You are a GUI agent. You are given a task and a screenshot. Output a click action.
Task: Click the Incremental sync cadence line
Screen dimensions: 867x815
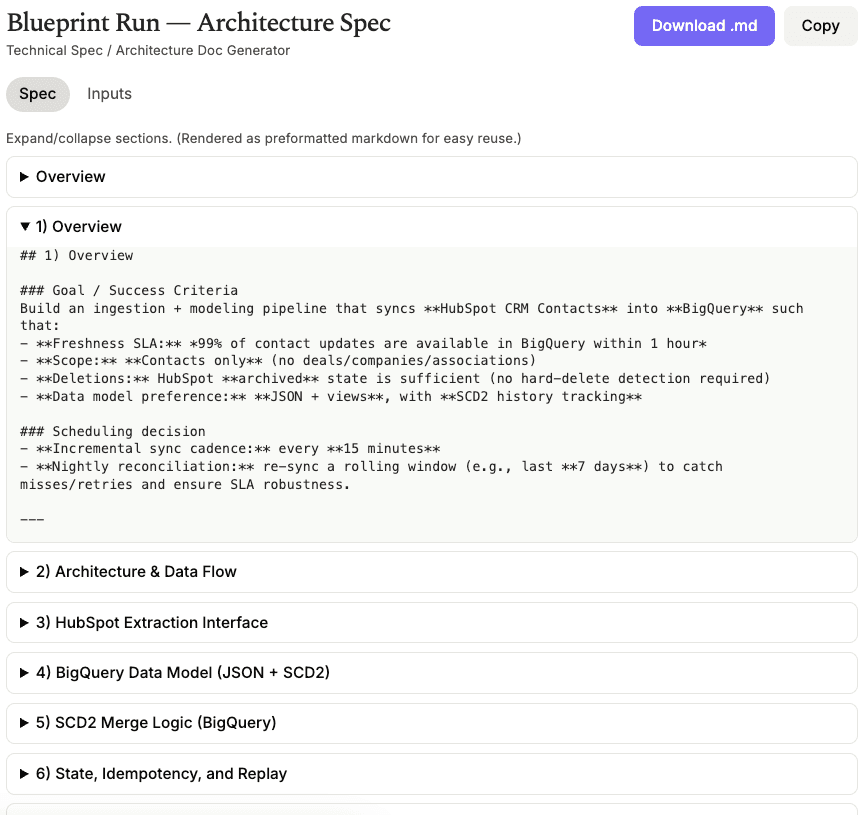click(230, 448)
